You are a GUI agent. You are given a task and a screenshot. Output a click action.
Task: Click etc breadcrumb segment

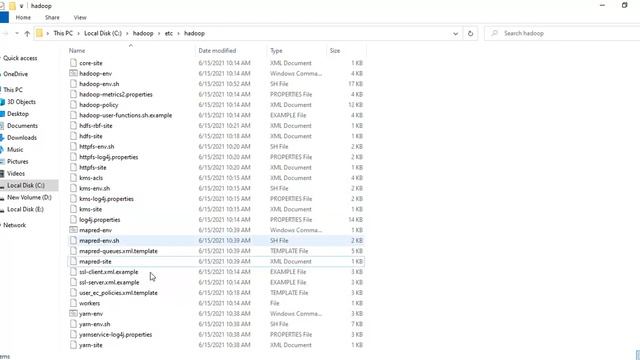pos(169,33)
